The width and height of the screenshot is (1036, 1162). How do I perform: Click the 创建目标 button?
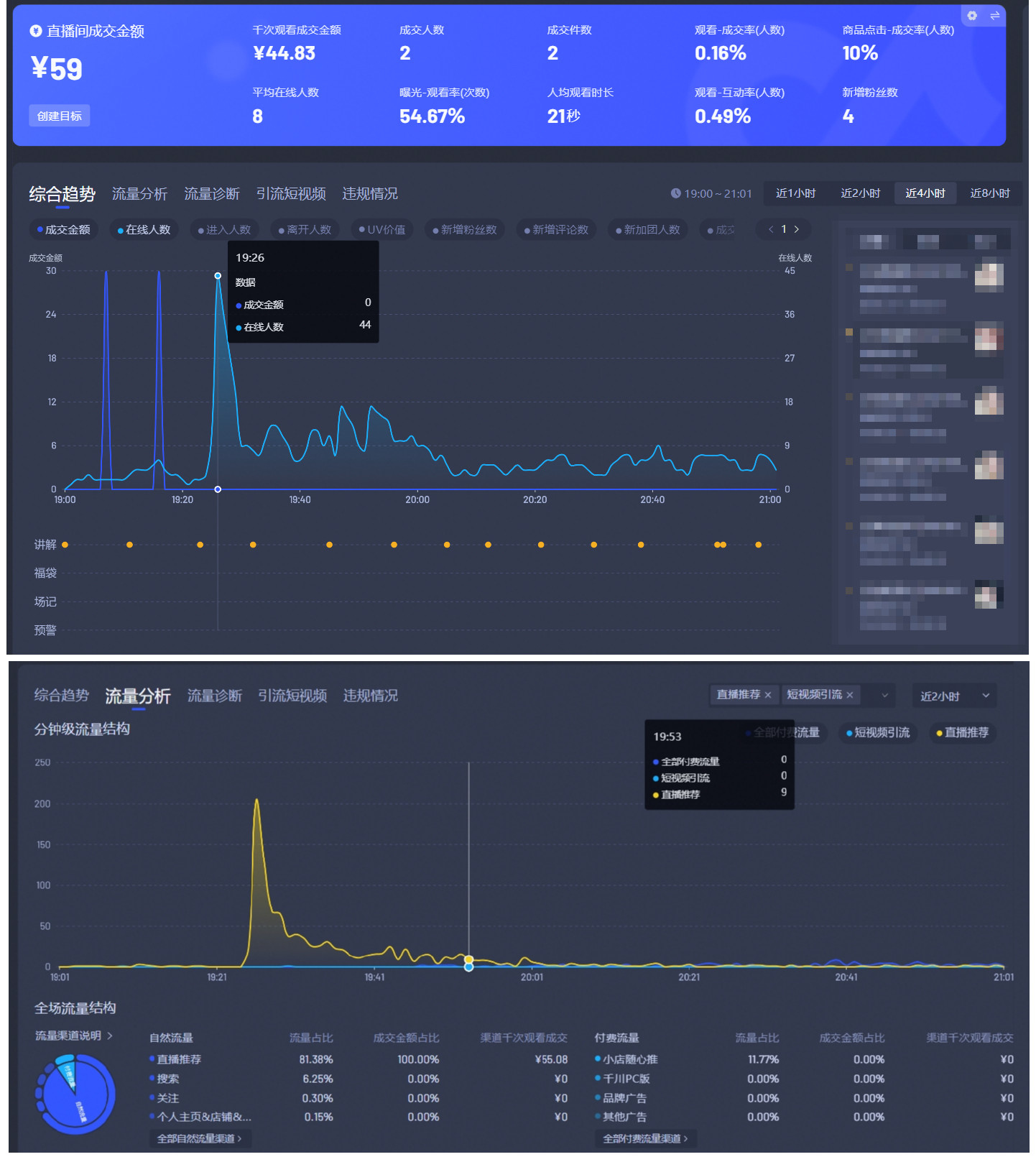pos(60,116)
